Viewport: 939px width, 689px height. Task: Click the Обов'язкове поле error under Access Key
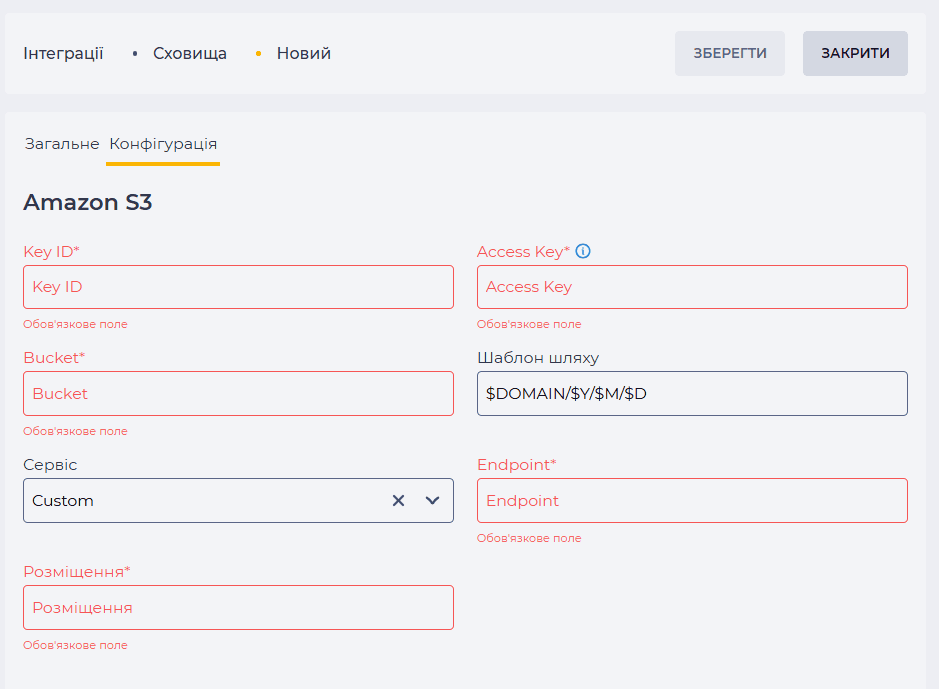[529, 324]
